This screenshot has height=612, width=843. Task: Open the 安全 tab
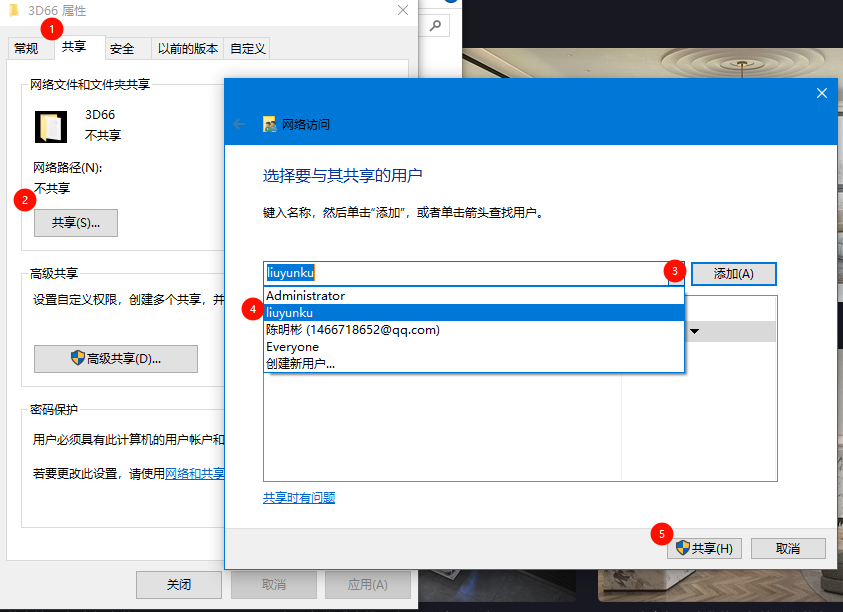click(122, 48)
